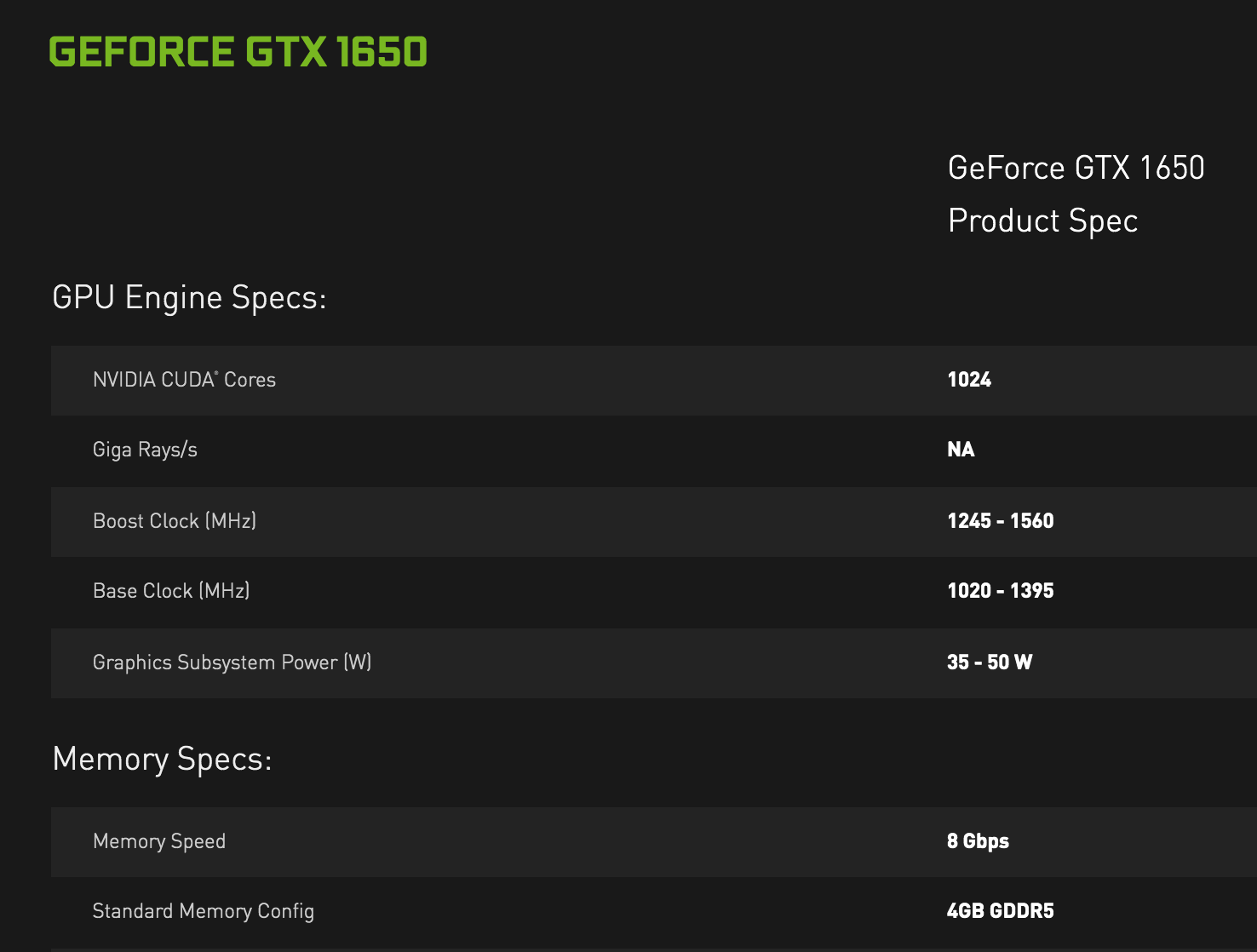Select the NVIDIA CUDA Cores row label

point(184,380)
